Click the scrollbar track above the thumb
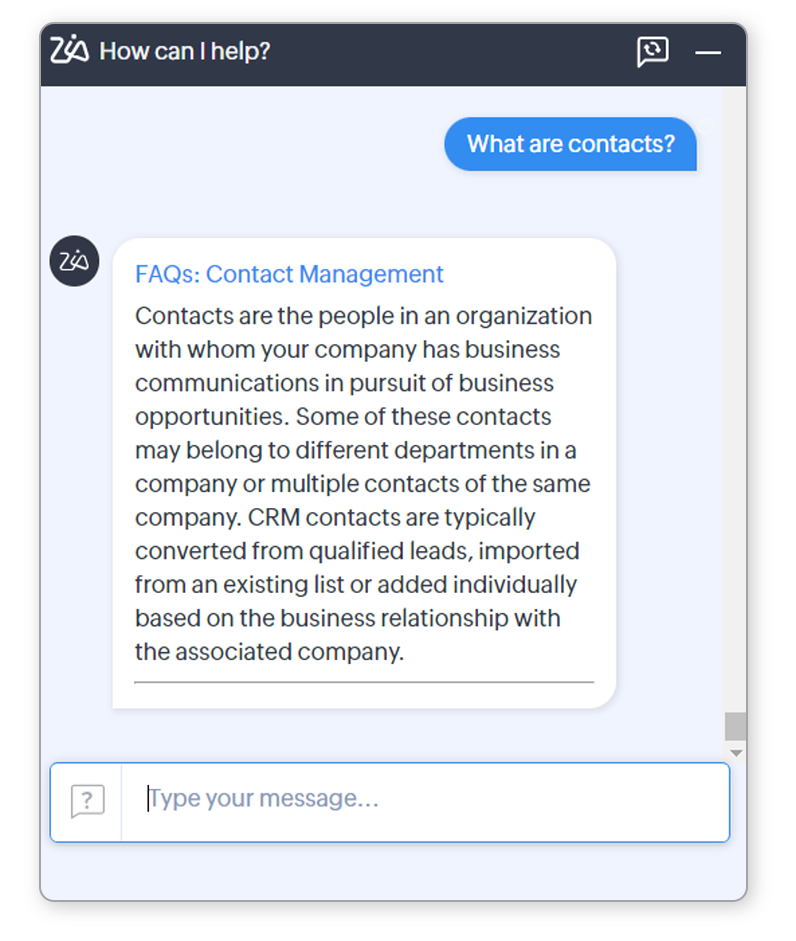Image resolution: width=796 pixels, height=941 pixels. pos(736,400)
